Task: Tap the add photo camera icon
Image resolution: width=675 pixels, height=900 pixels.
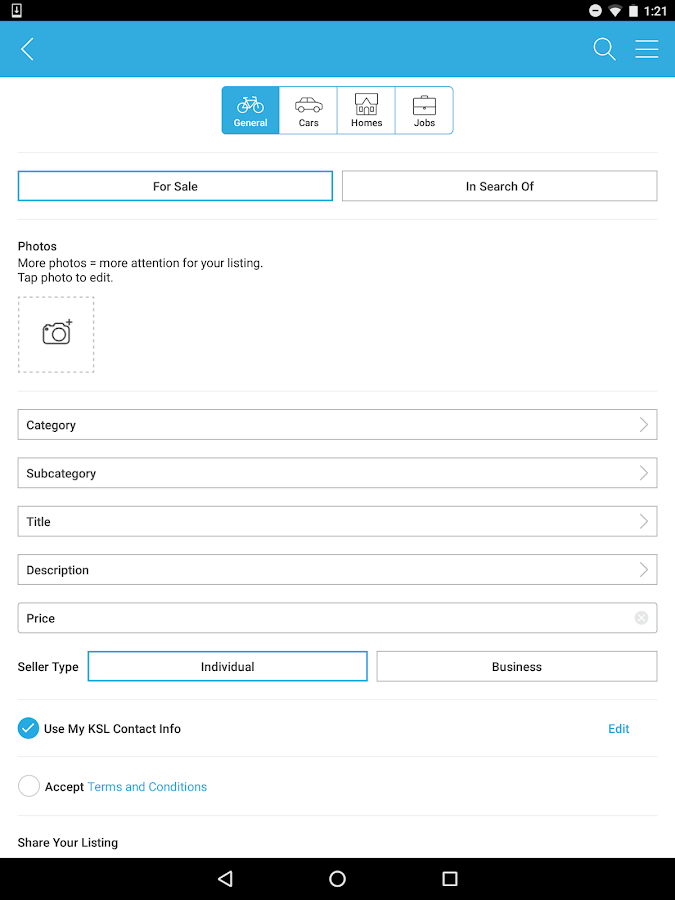Action: [x=56, y=334]
